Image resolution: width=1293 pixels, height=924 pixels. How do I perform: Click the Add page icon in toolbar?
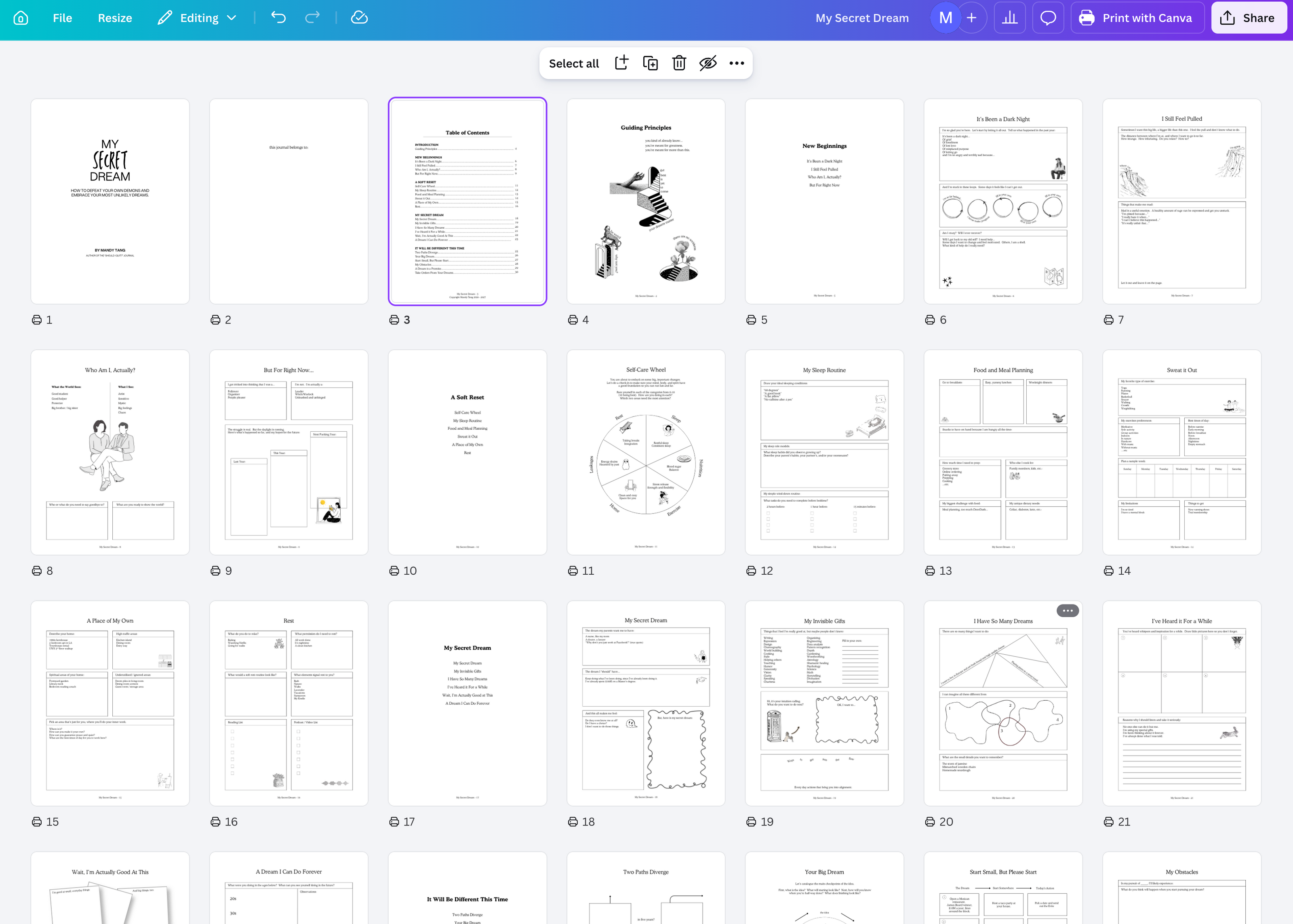tap(621, 63)
